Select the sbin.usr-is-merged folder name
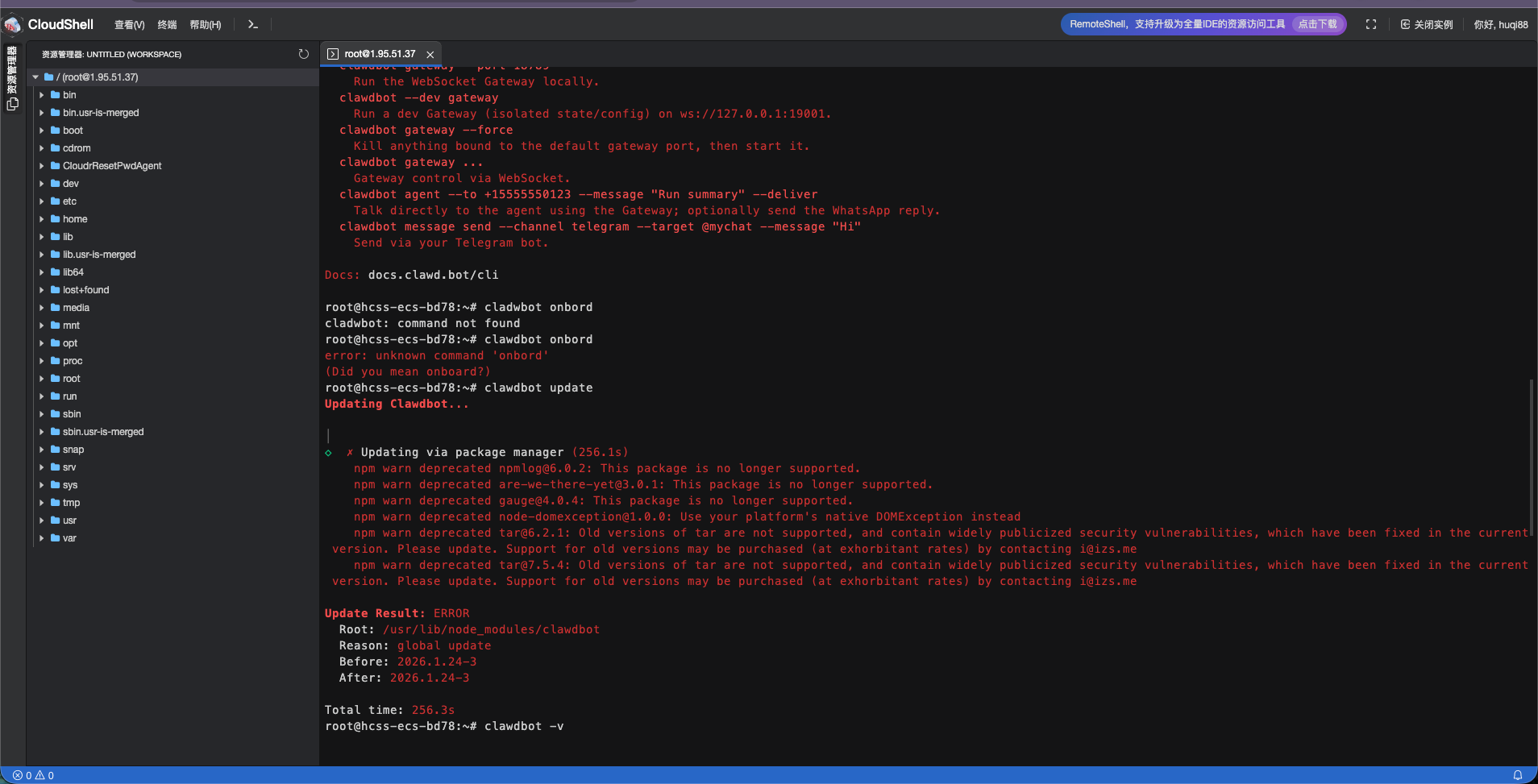 tap(103, 432)
